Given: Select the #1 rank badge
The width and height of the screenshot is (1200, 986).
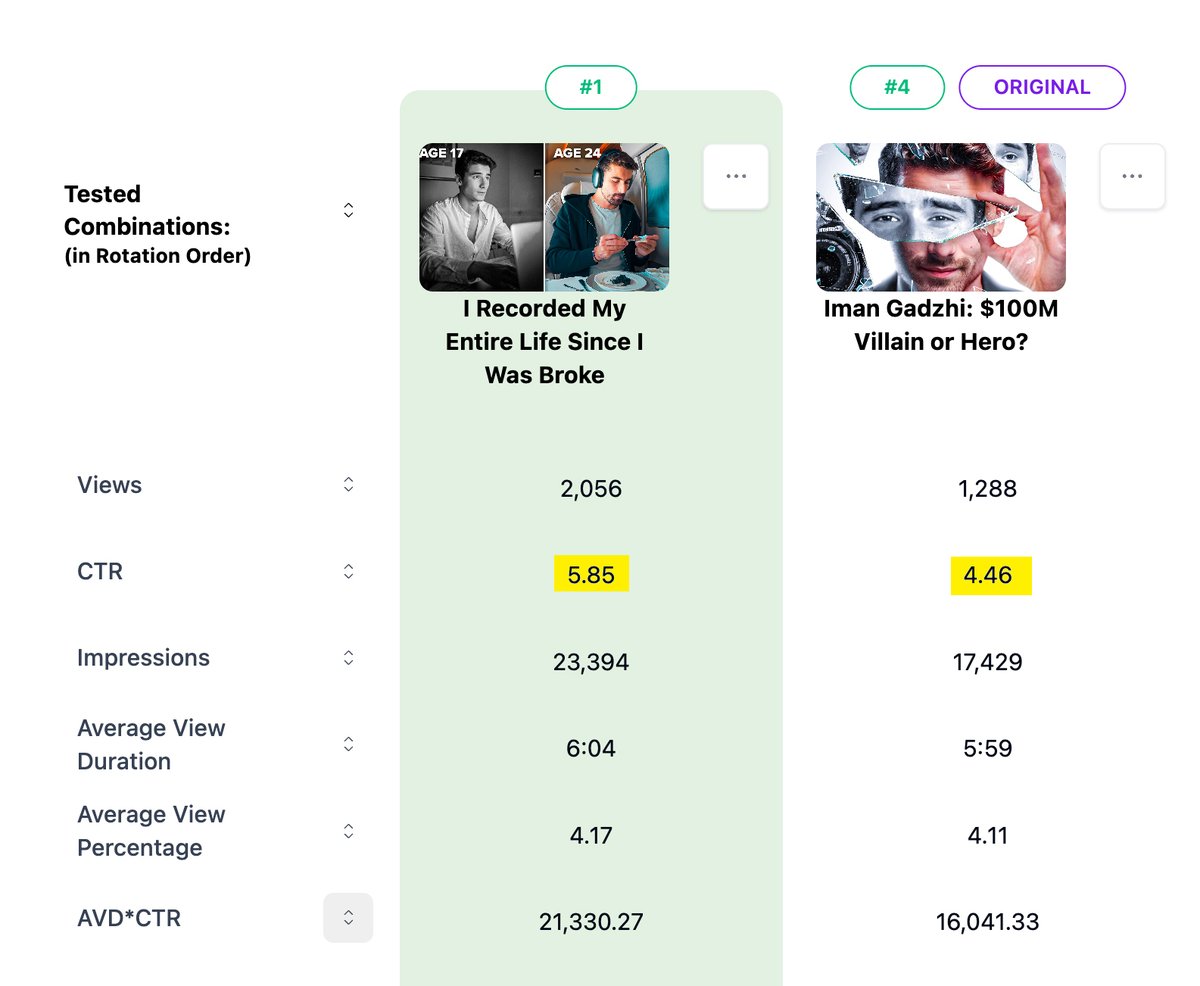Looking at the screenshot, I should pyautogui.click(x=591, y=87).
